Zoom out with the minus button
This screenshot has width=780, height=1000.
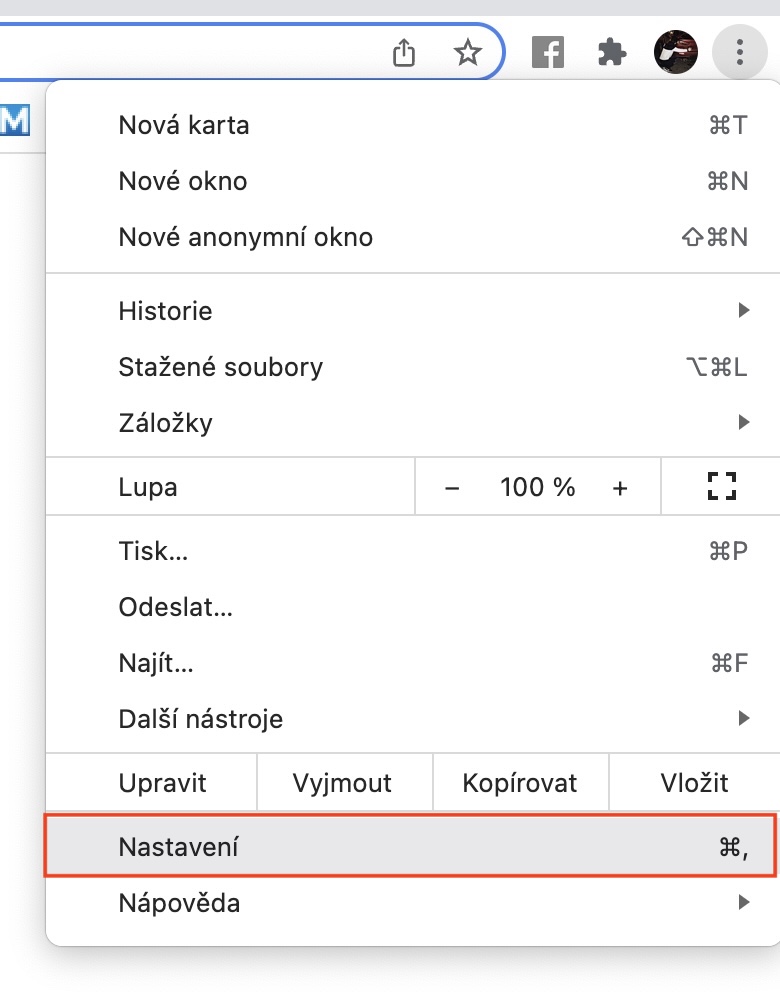click(x=452, y=488)
